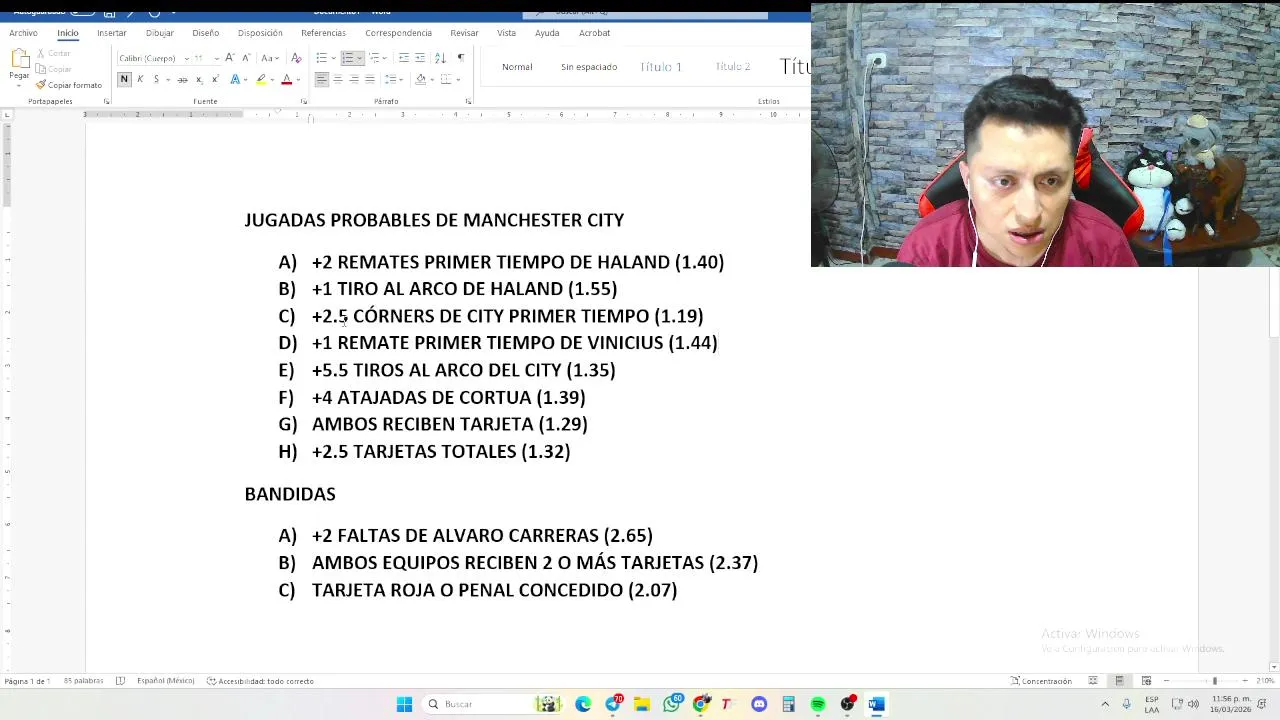Screen dimensions: 1280x720
Task: Apply red font color
Action: click(286, 79)
